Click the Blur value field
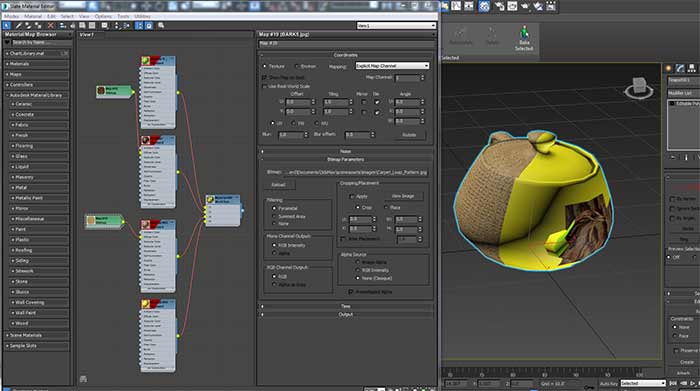 pyautogui.click(x=290, y=134)
